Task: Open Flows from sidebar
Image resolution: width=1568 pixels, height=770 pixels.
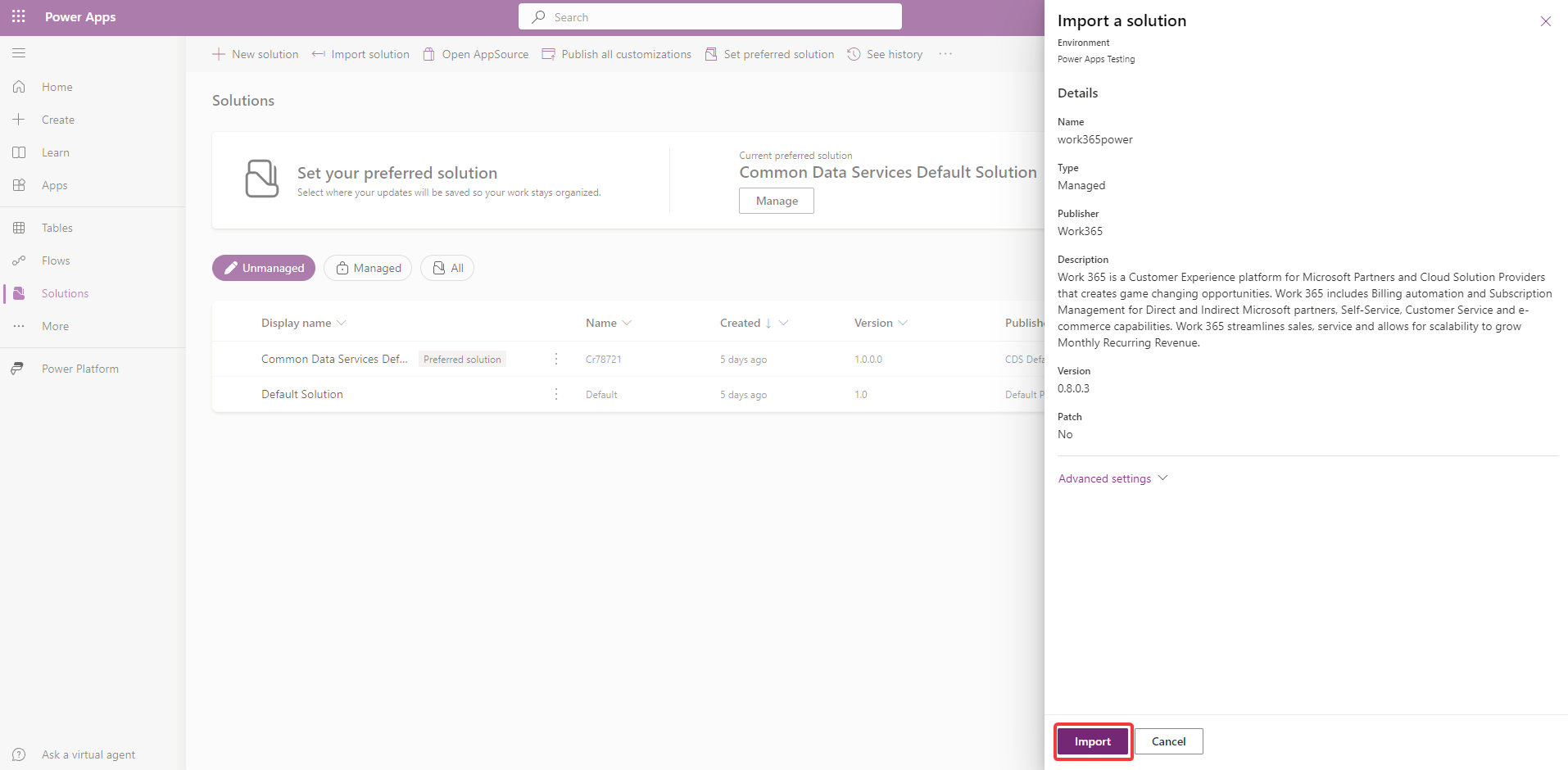Action: (x=56, y=260)
